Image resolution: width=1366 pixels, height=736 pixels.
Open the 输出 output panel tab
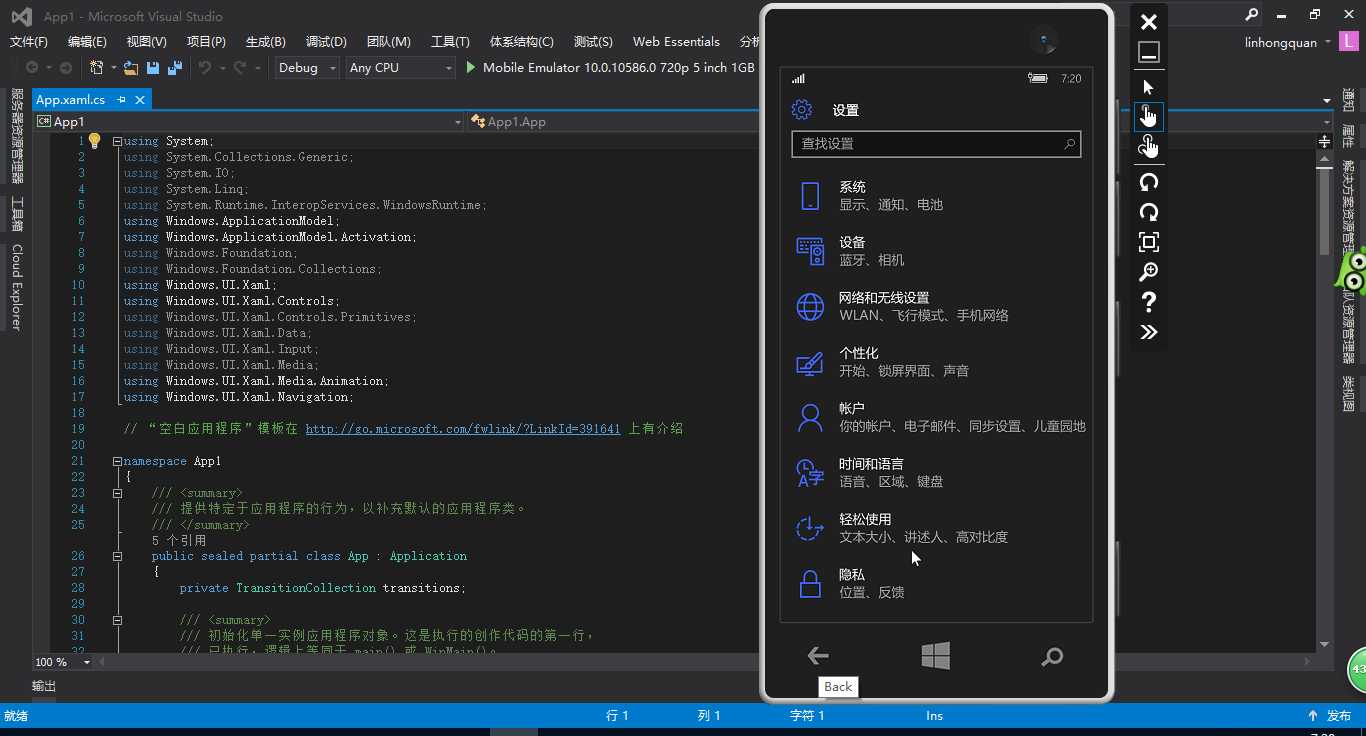click(44, 686)
